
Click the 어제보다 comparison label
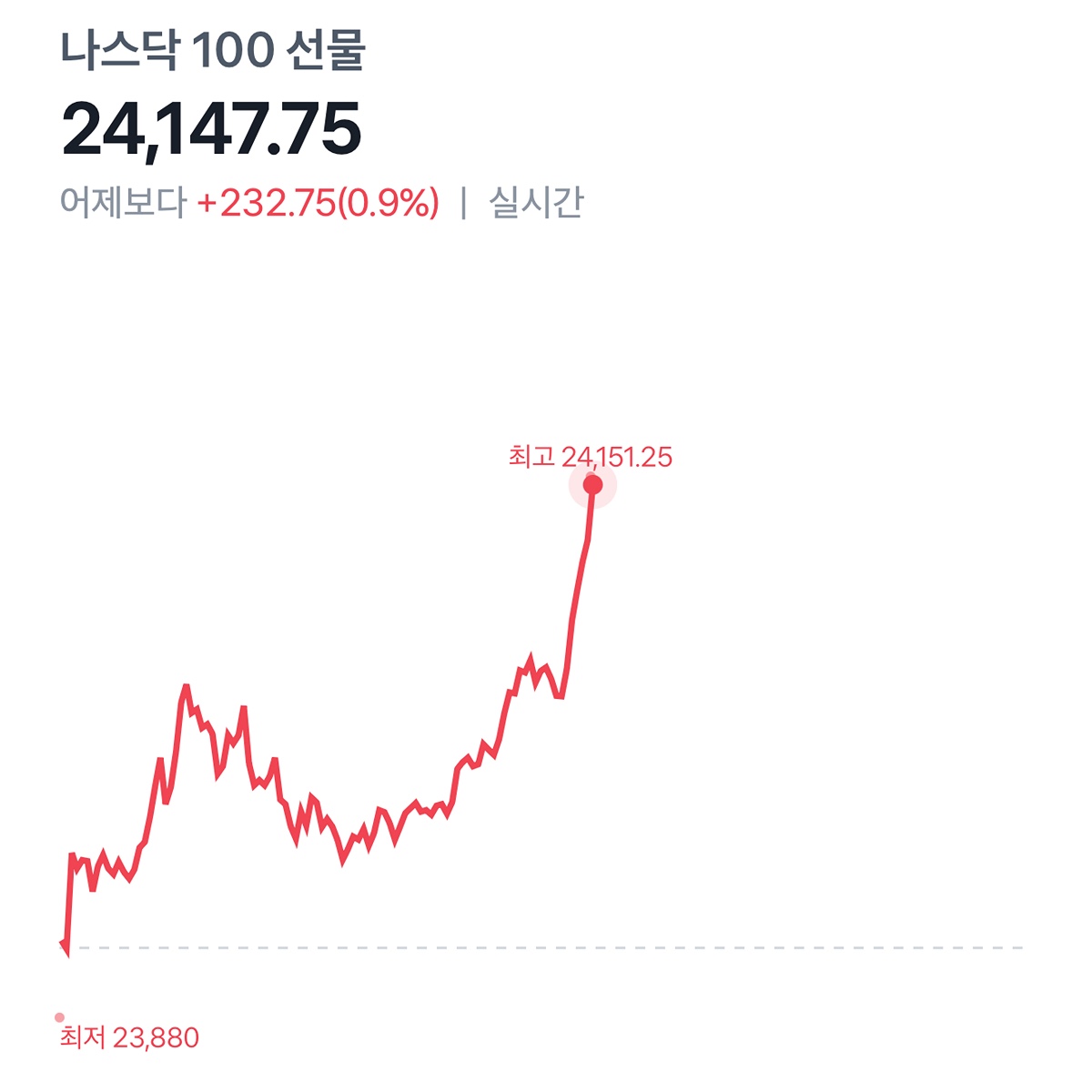pos(123,203)
